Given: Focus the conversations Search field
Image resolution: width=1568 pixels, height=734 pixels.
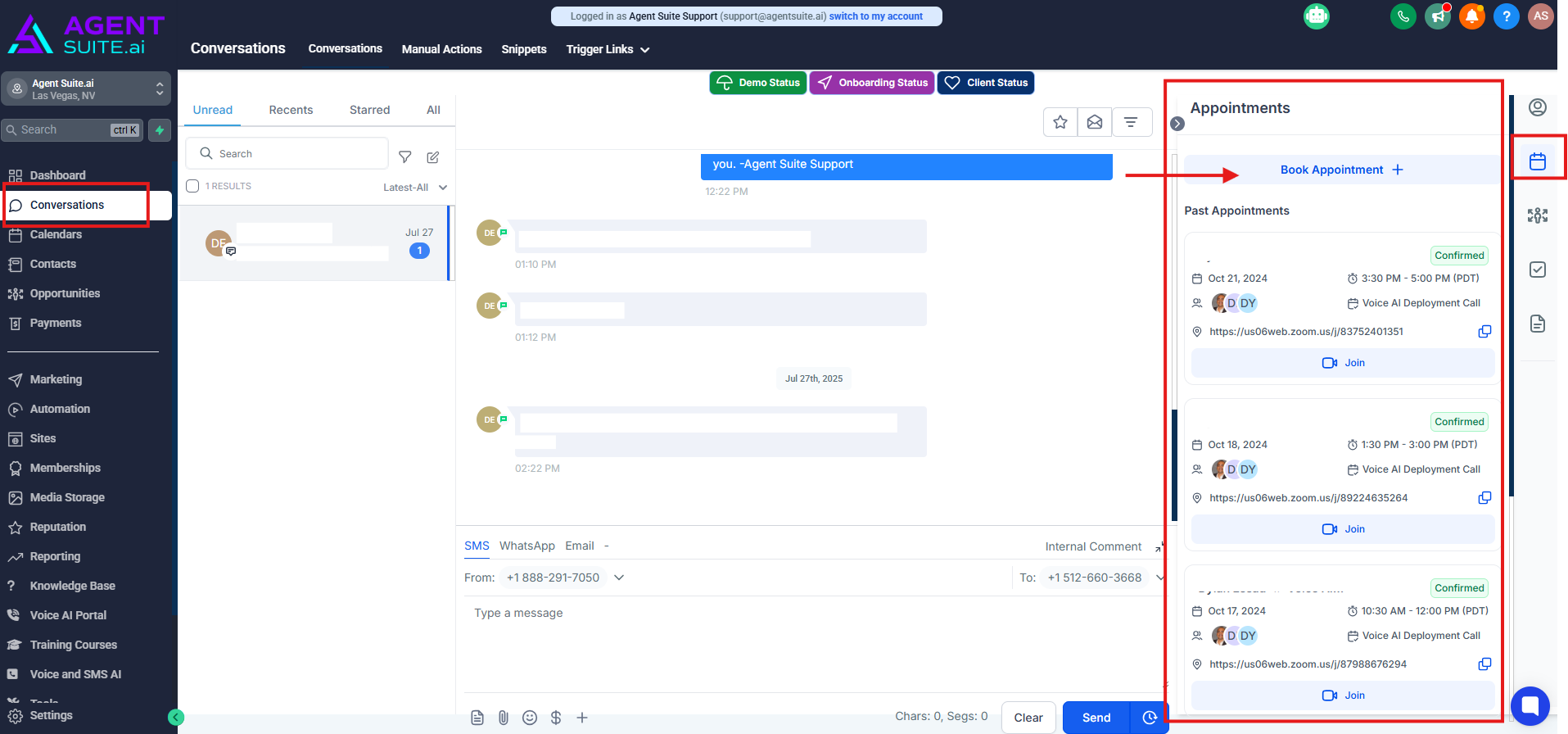Looking at the screenshot, I should coord(287,153).
